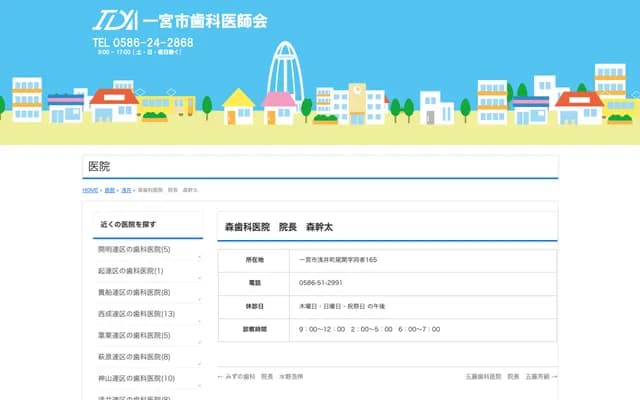Click clinic phone number 0586-51-2991
Image resolution: width=640 pixels, height=400 pixels.
click(321, 283)
